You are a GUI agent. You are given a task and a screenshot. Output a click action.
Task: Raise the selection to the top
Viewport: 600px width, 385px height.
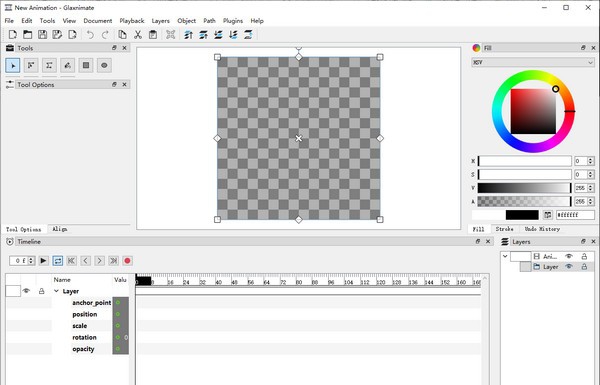[x=188, y=35]
